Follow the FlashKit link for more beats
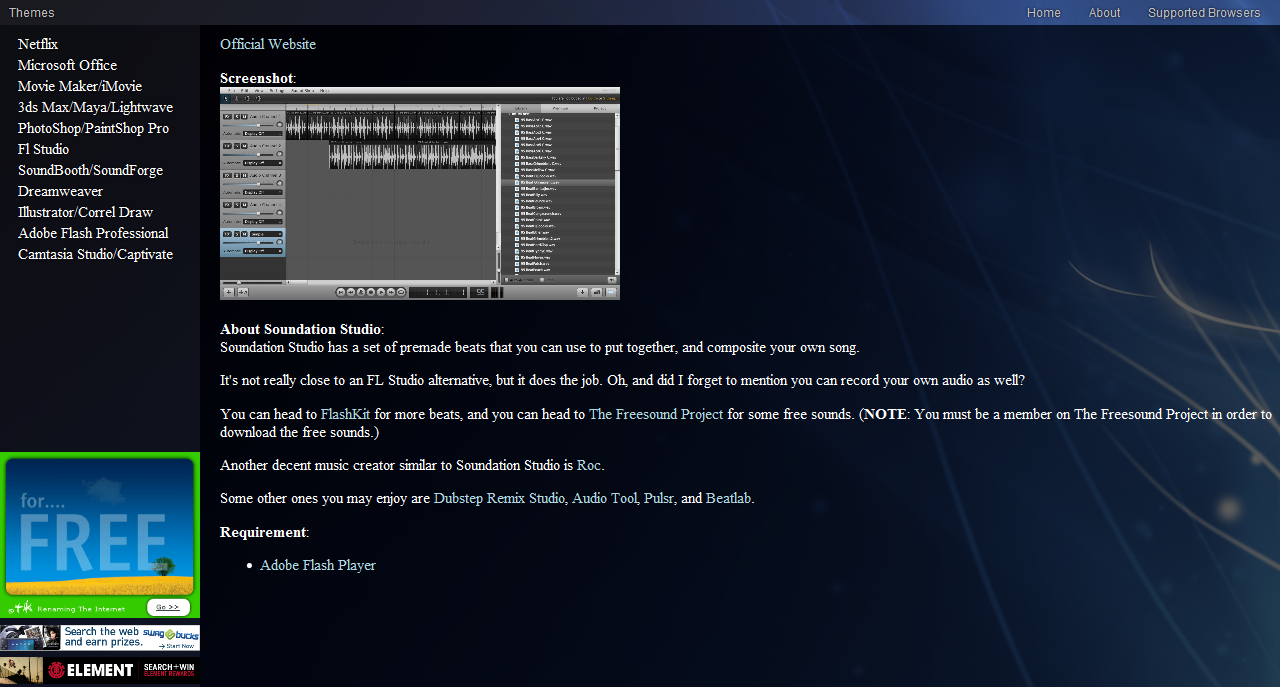 [x=346, y=414]
